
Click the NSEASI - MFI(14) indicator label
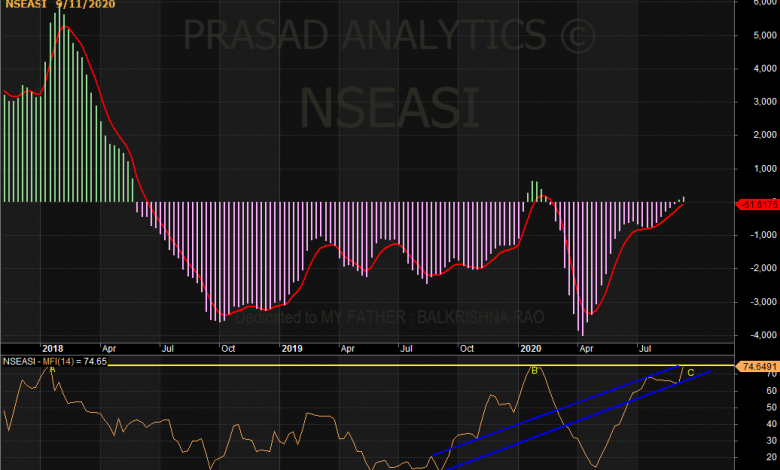click(55, 360)
